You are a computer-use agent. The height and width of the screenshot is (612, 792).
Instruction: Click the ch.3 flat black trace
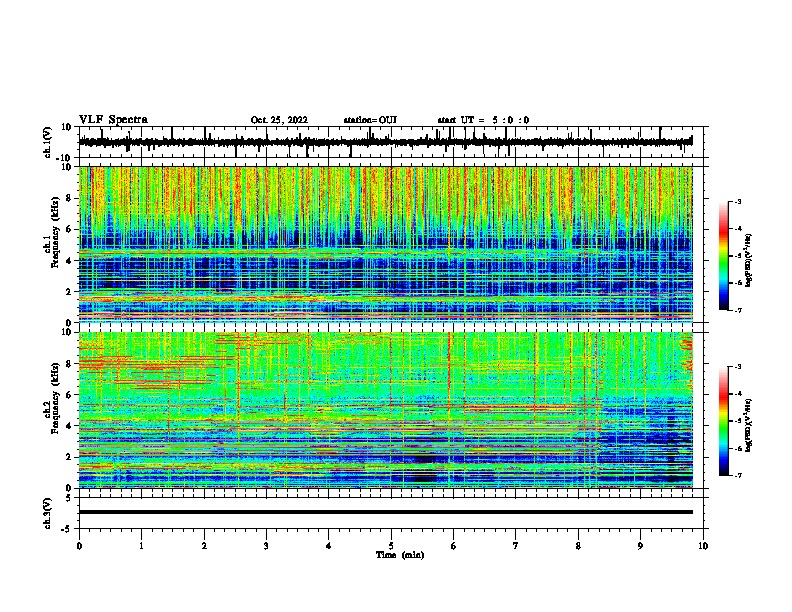pyautogui.click(x=386, y=512)
